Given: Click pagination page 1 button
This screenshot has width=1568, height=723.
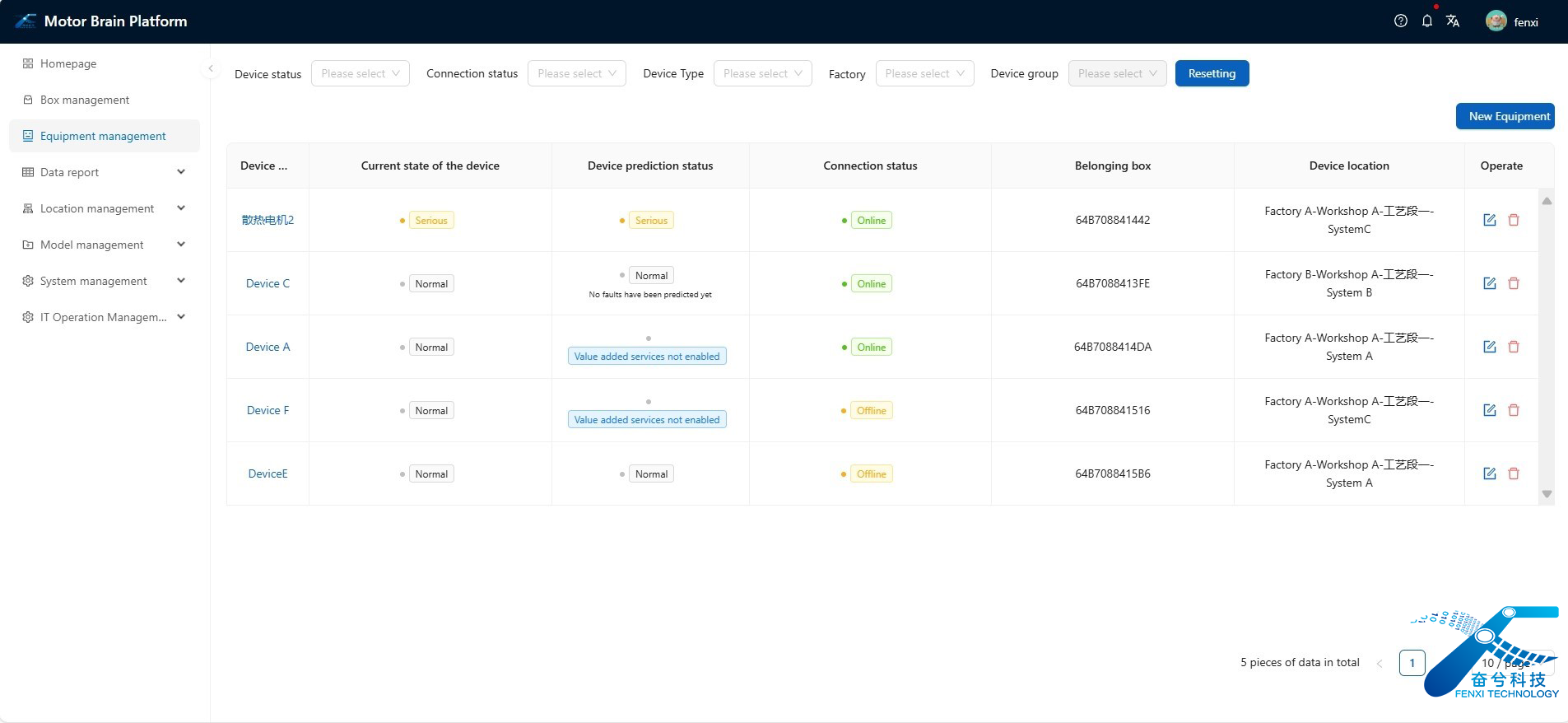Looking at the screenshot, I should (x=1412, y=663).
